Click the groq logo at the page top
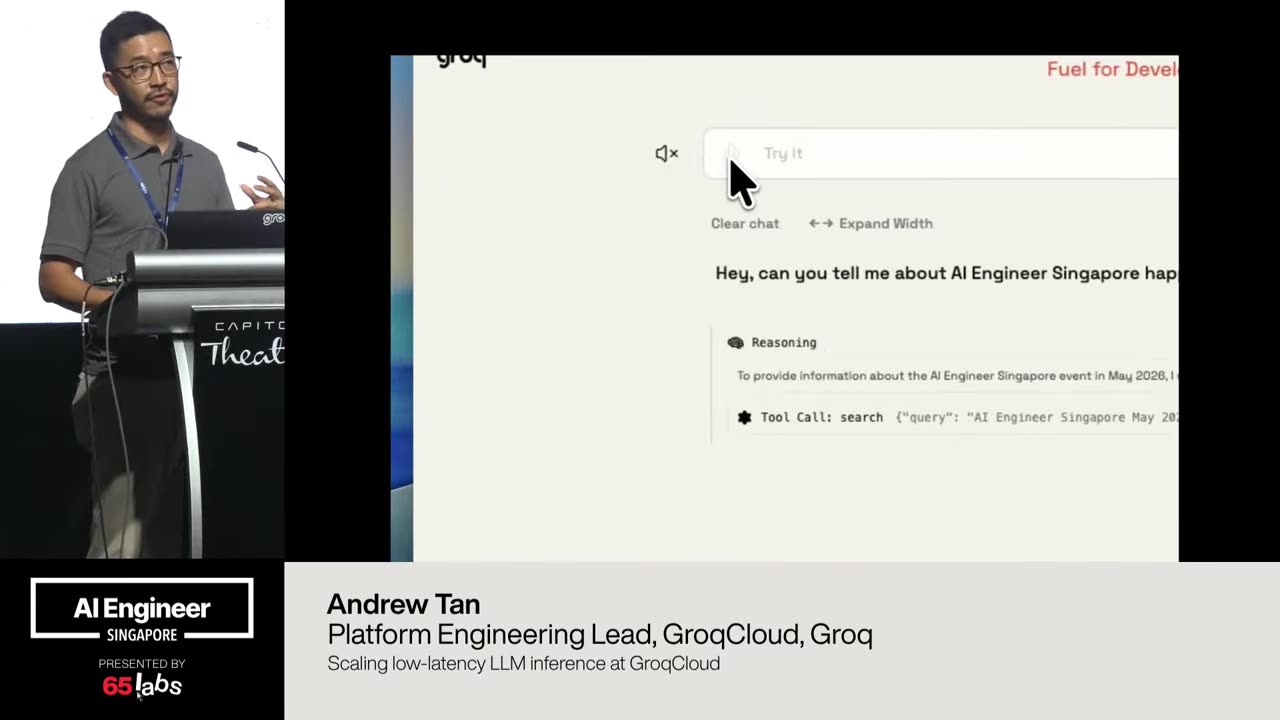Image resolution: width=1280 pixels, height=720 pixels. click(462, 60)
